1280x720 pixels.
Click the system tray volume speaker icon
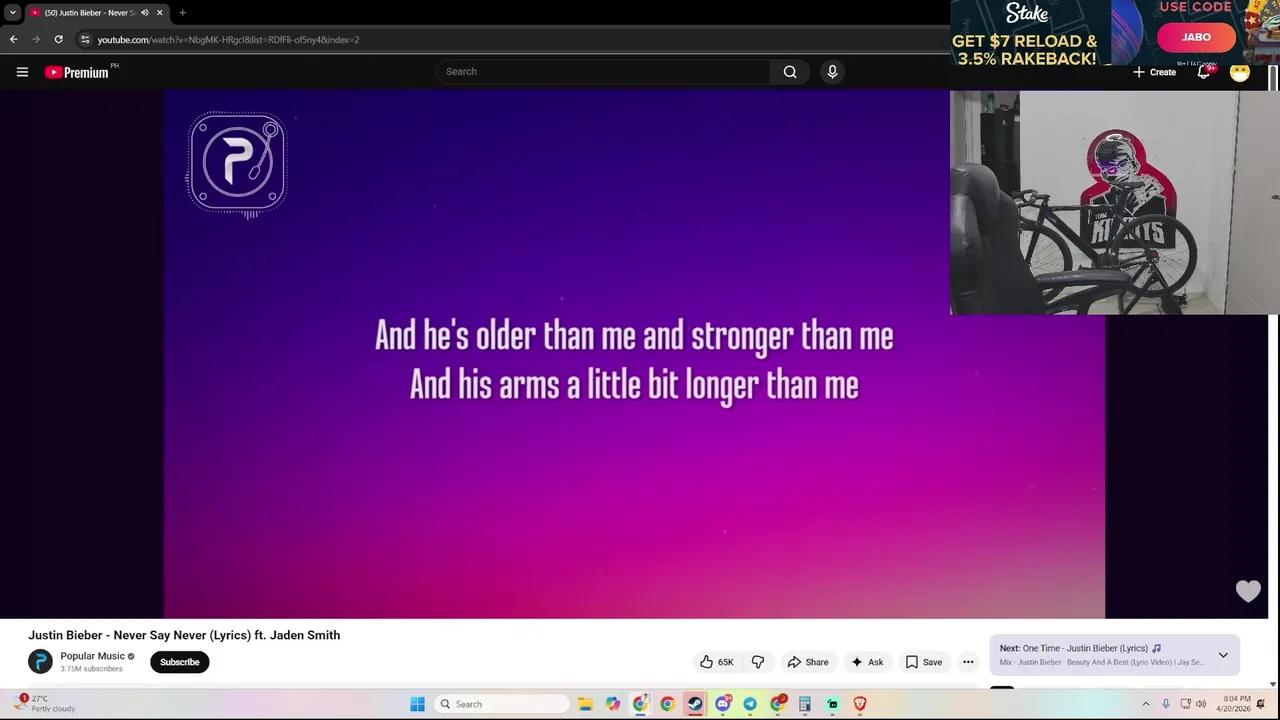coord(1201,704)
